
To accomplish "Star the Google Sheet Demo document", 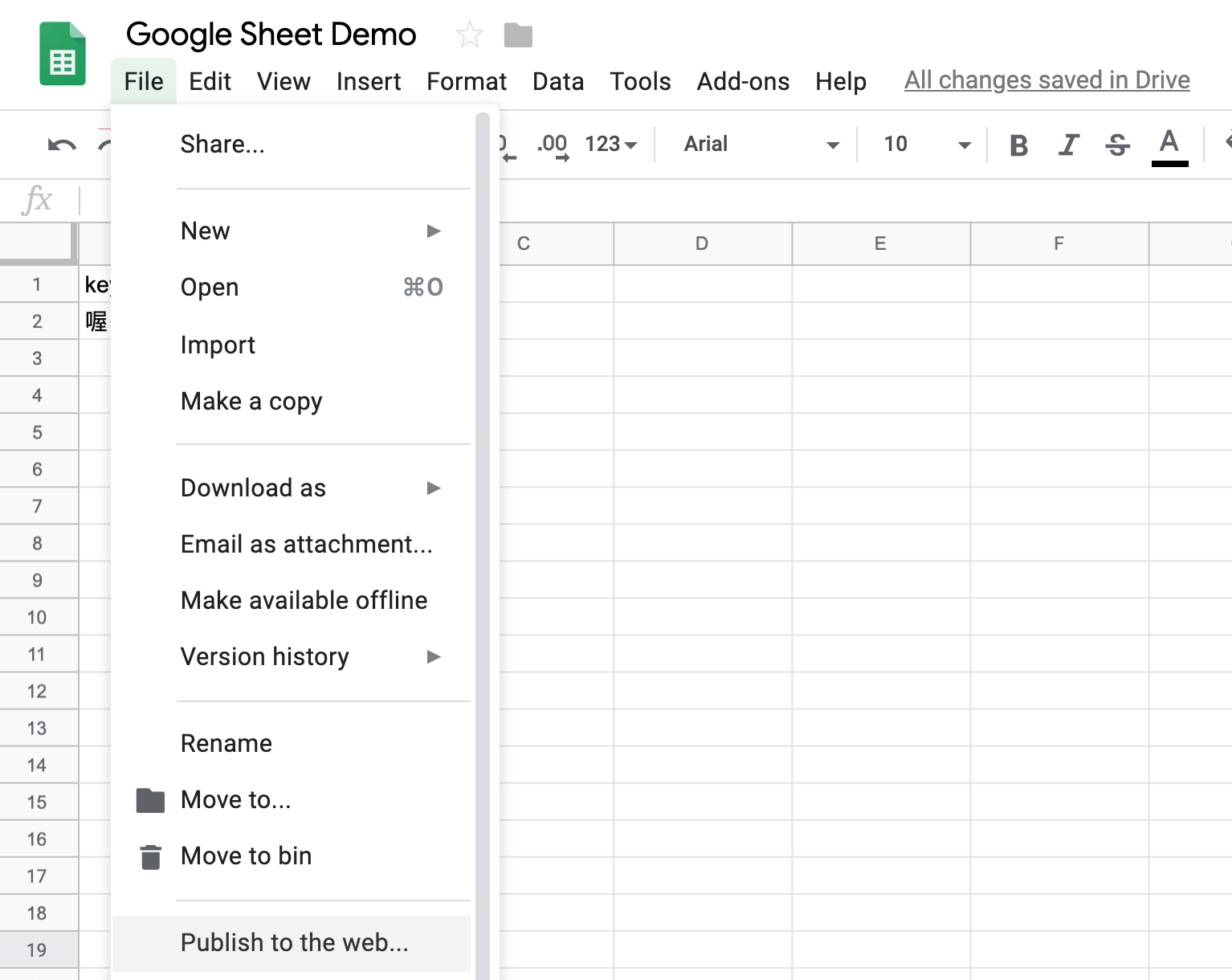I will [x=470, y=35].
